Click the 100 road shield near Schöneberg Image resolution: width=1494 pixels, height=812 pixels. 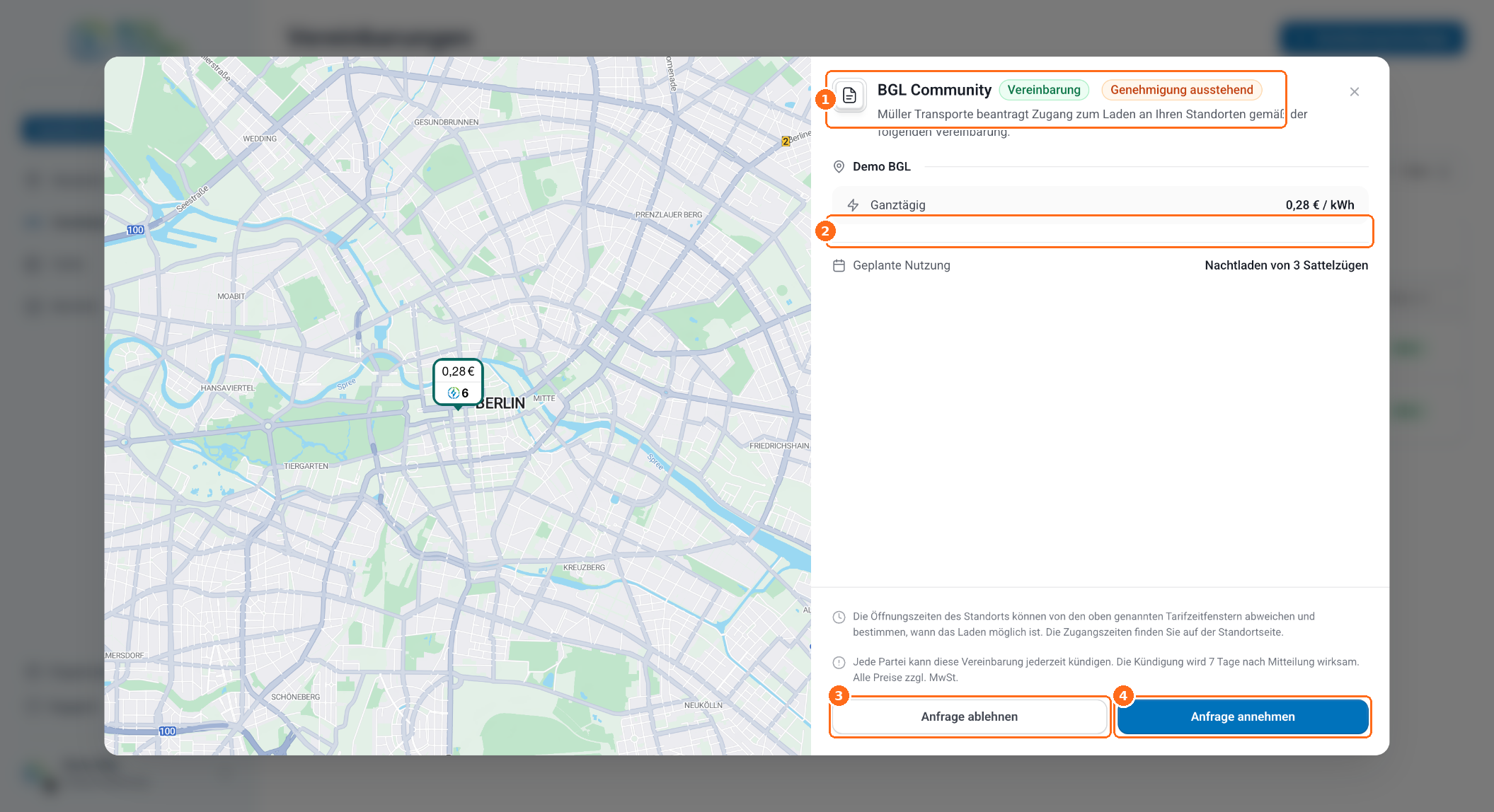[167, 731]
